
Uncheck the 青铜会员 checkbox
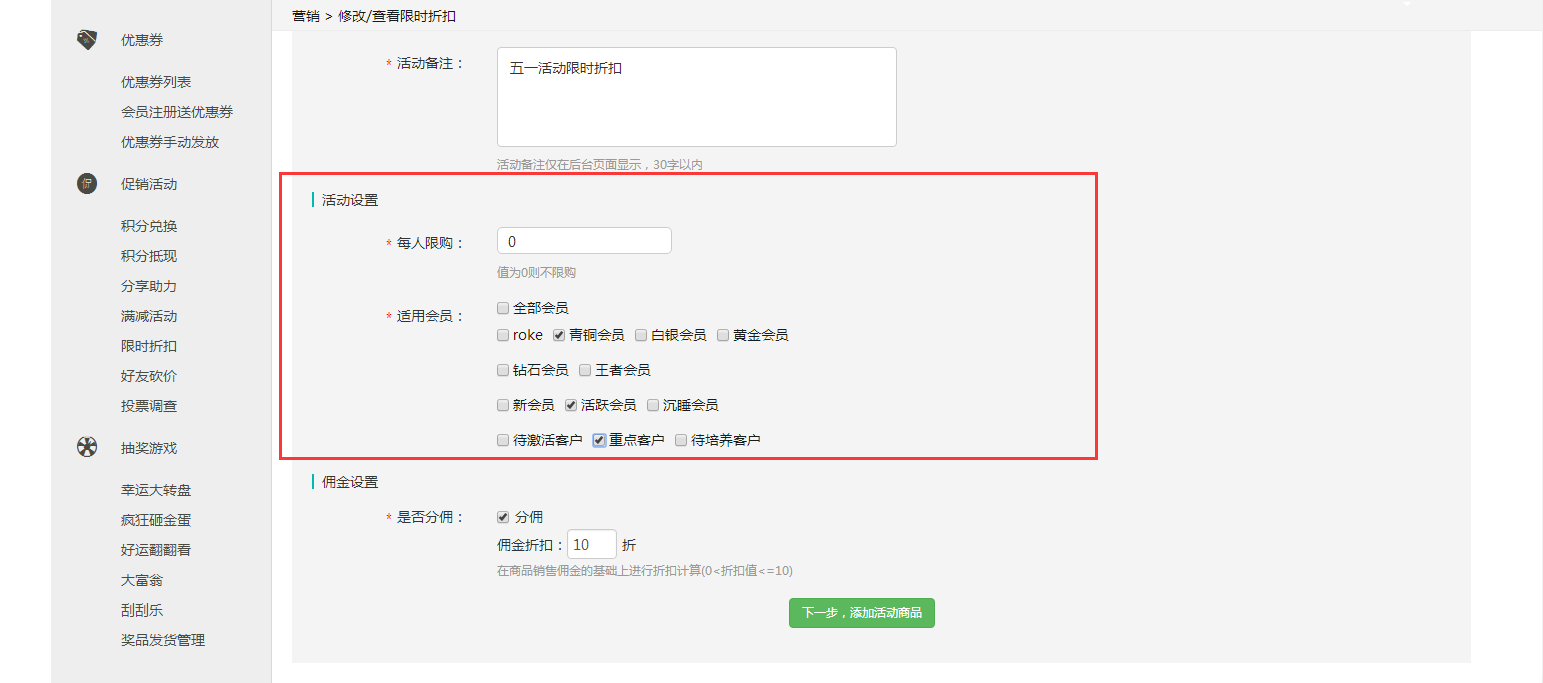559,335
